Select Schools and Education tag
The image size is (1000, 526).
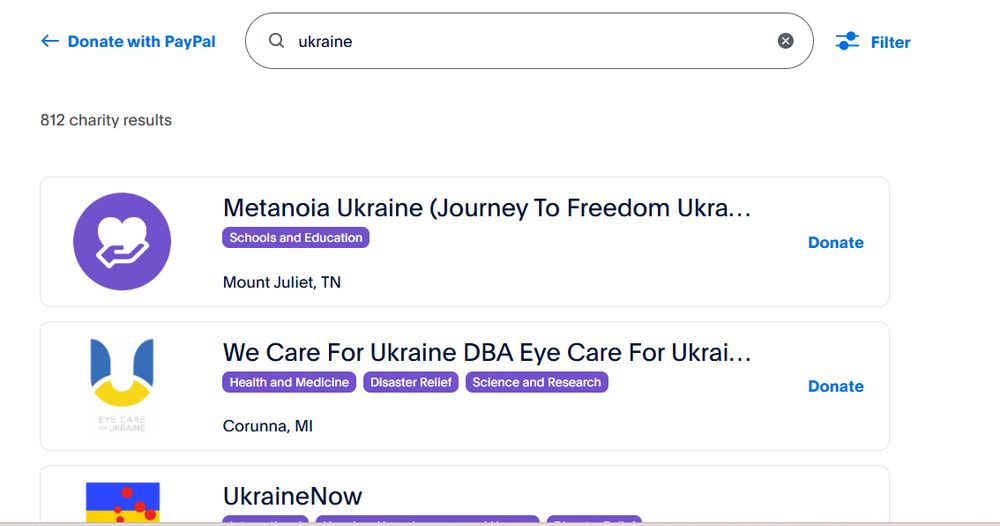296,238
